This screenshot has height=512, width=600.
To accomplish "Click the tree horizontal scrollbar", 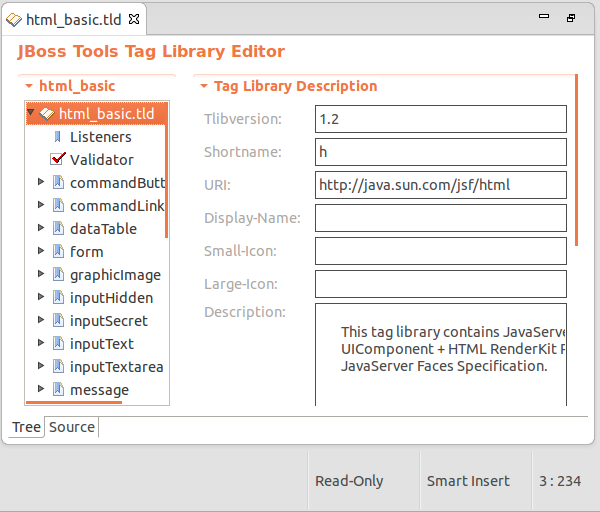I will click(x=74, y=402).
